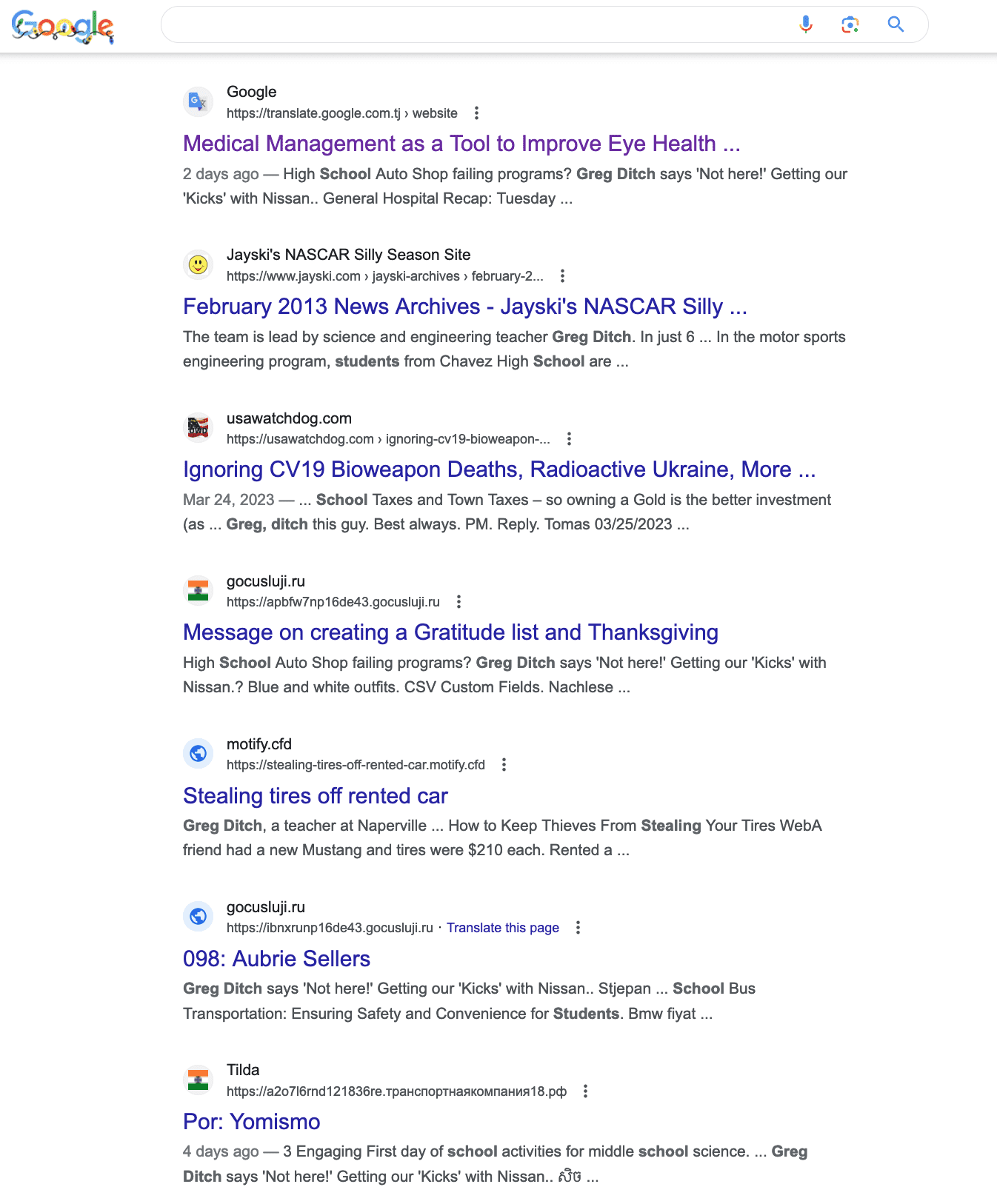The width and height of the screenshot is (997, 1204).
Task: Click the magnifying glass search button
Action: [896, 24]
